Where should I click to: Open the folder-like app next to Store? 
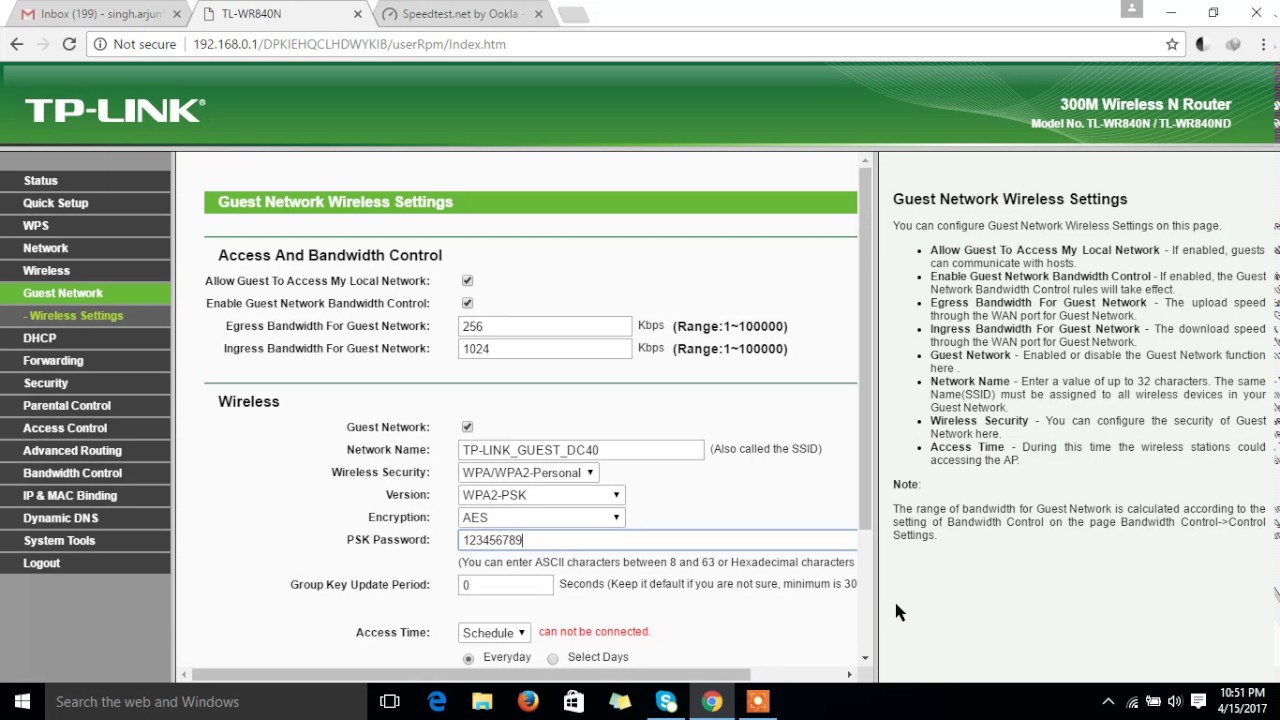pyautogui.click(x=620, y=702)
